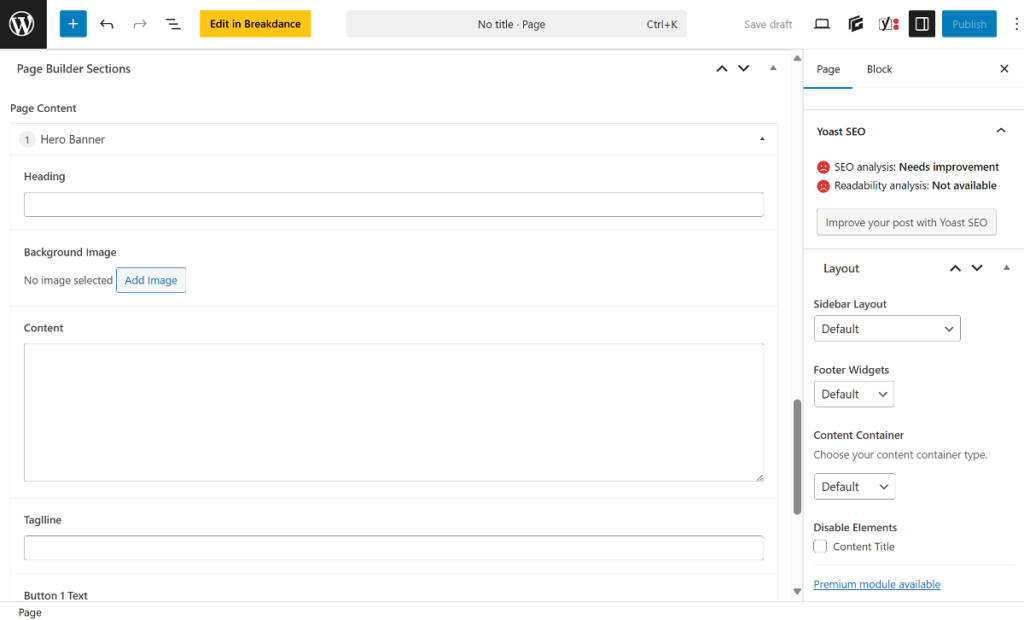This screenshot has height=620, width=1024.
Task: Open the Options menu via three dots
Action: (x=1014, y=23)
